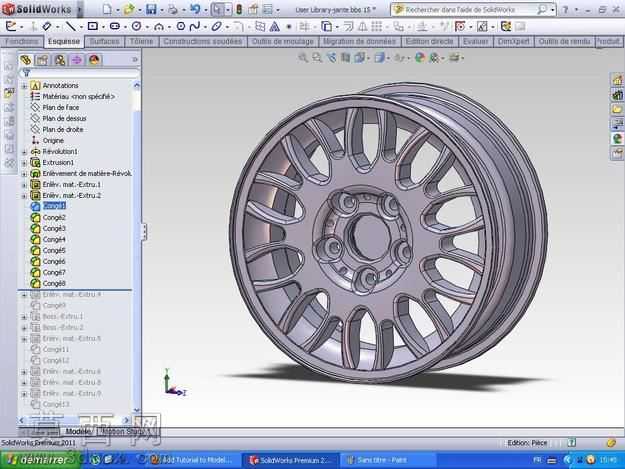Click the Zoom to Fit view icon
The width and height of the screenshot is (625, 469).
pos(303,58)
